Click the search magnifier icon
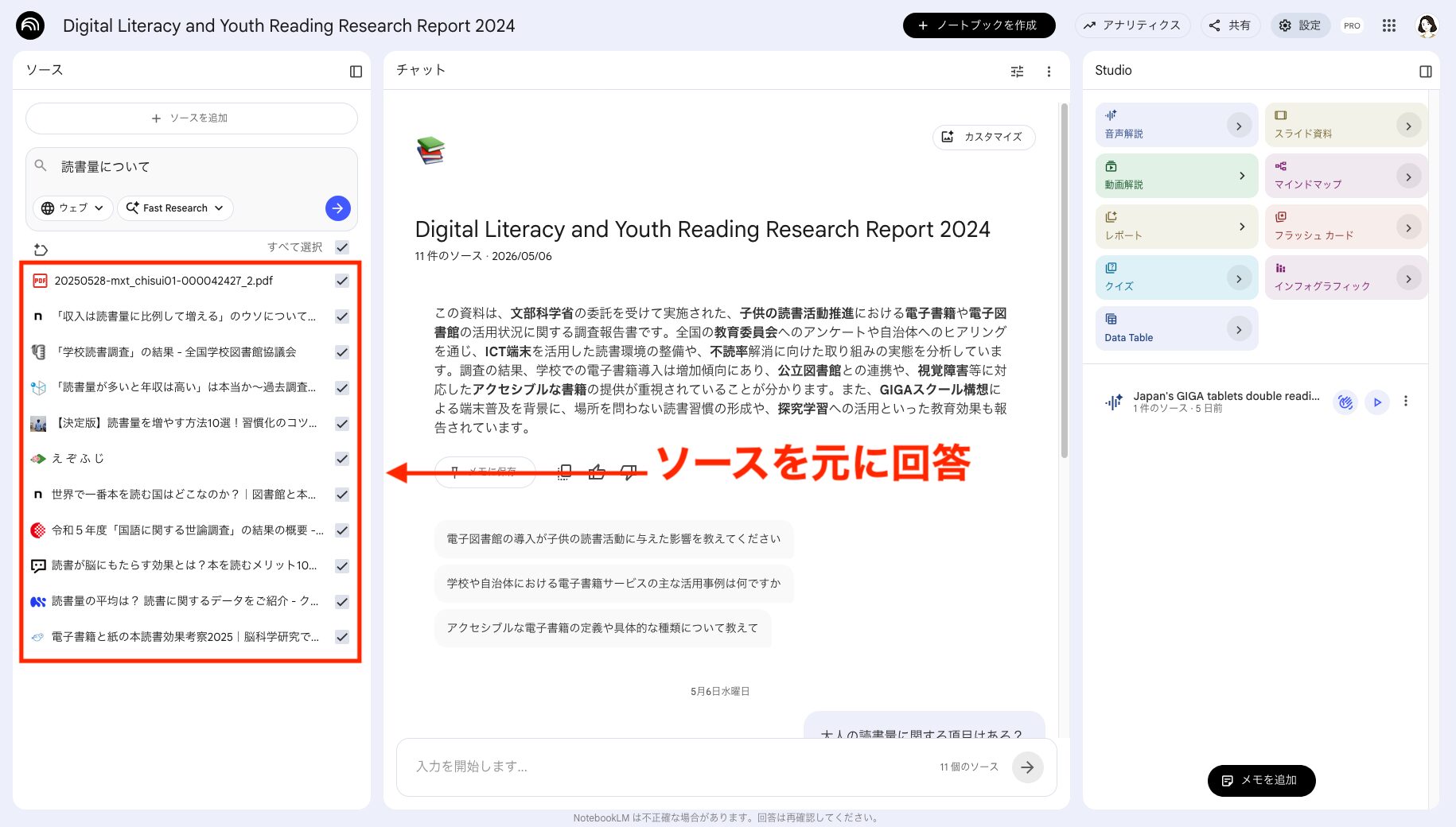 [x=41, y=166]
